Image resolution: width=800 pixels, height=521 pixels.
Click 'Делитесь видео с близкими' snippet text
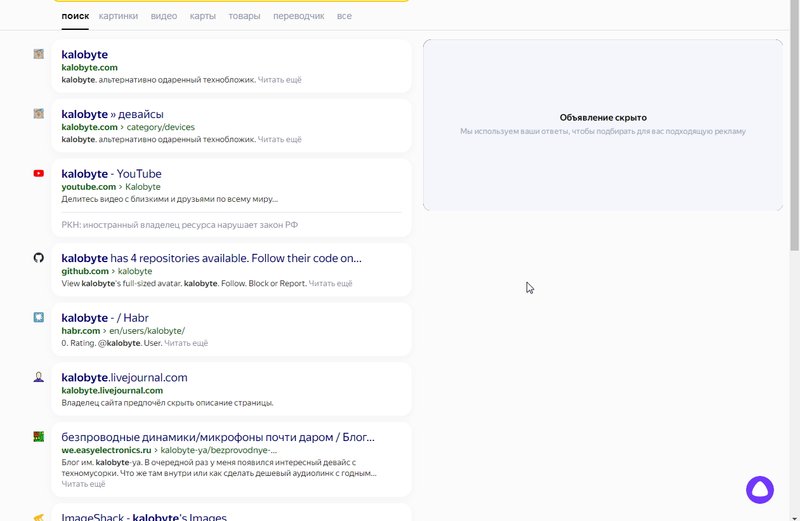(169, 199)
